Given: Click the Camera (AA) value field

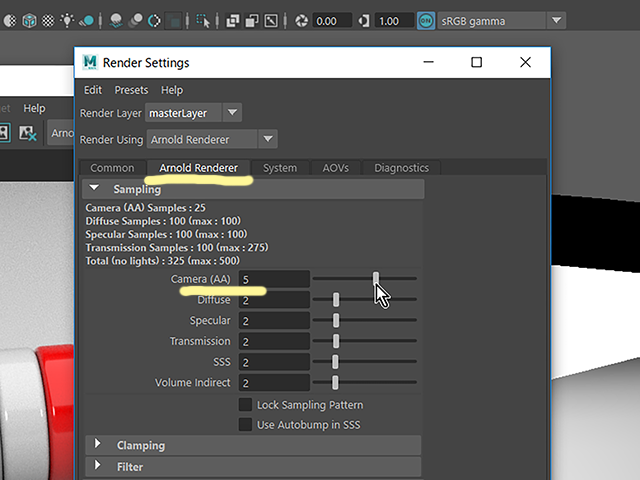Looking at the screenshot, I should (274, 279).
